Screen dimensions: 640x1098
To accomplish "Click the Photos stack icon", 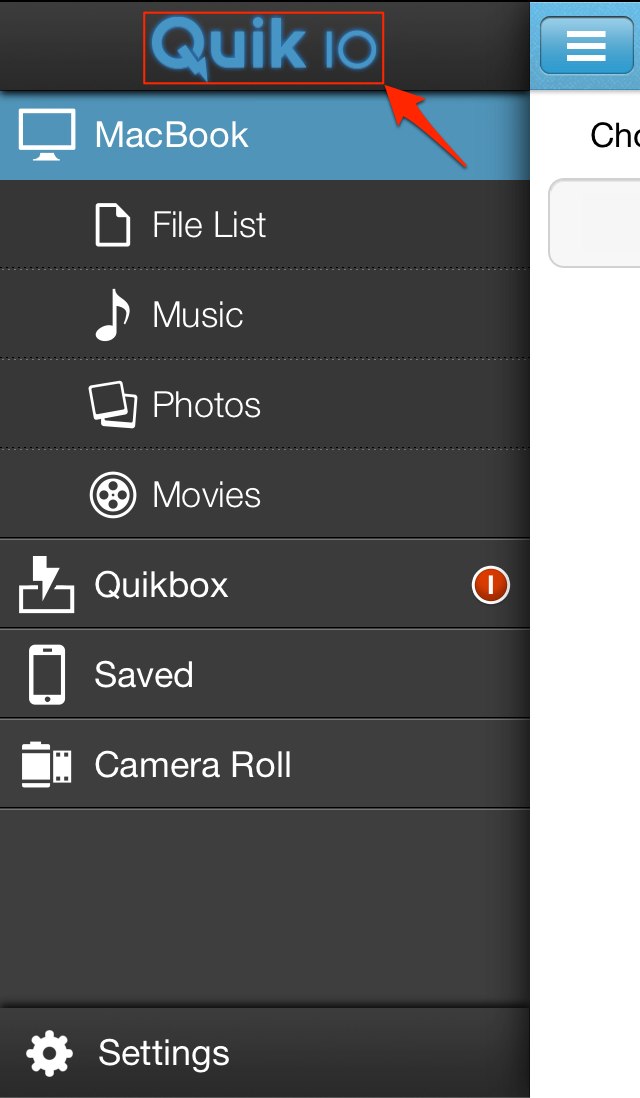I will pyautogui.click(x=112, y=405).
